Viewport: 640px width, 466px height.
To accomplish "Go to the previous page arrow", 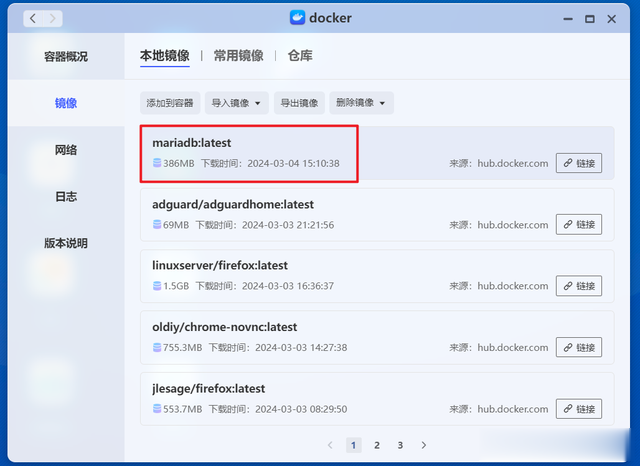I will pyautogui.click(x=330, y=445).
